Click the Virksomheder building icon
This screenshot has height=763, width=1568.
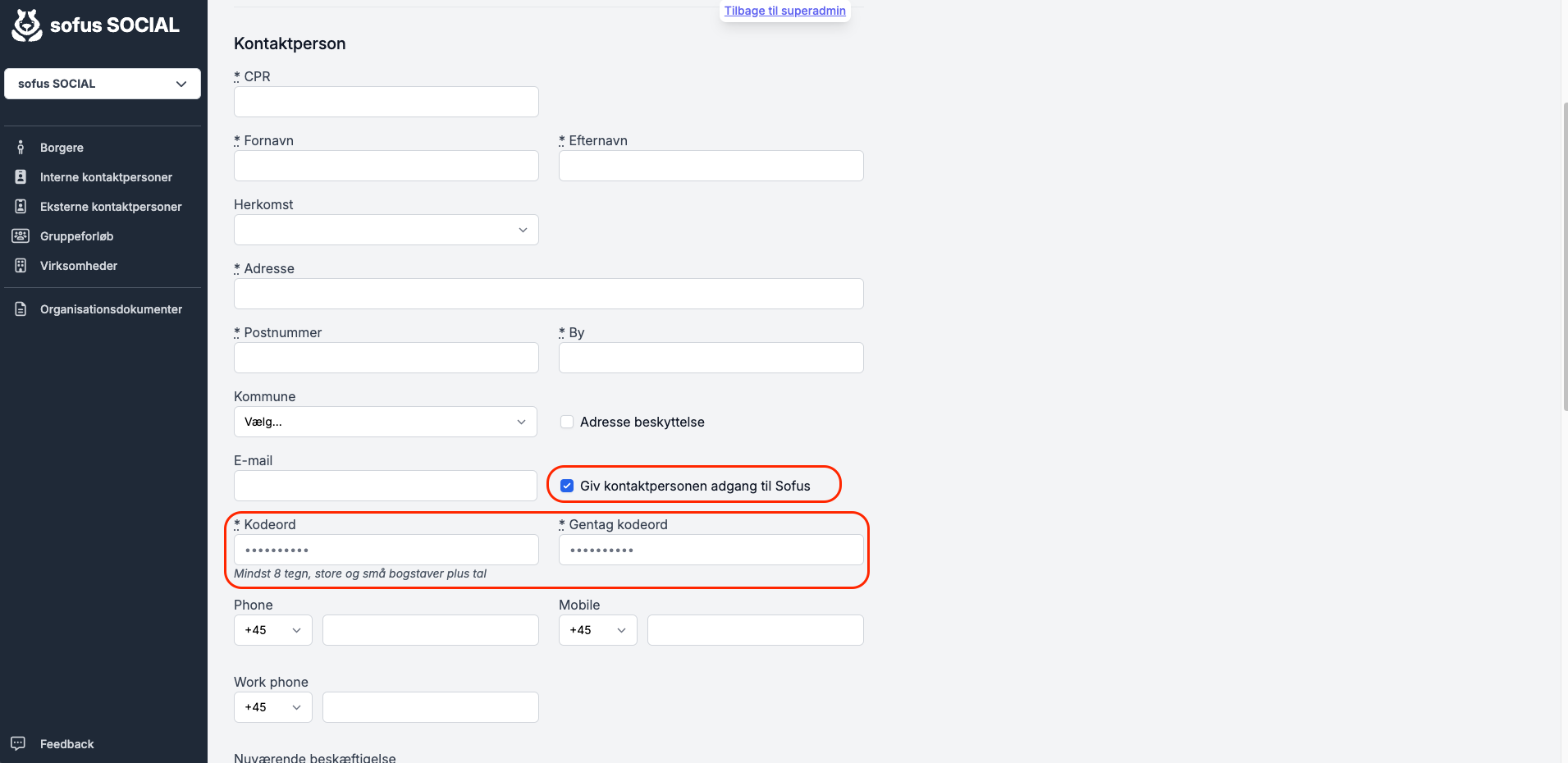coord(21,266)
